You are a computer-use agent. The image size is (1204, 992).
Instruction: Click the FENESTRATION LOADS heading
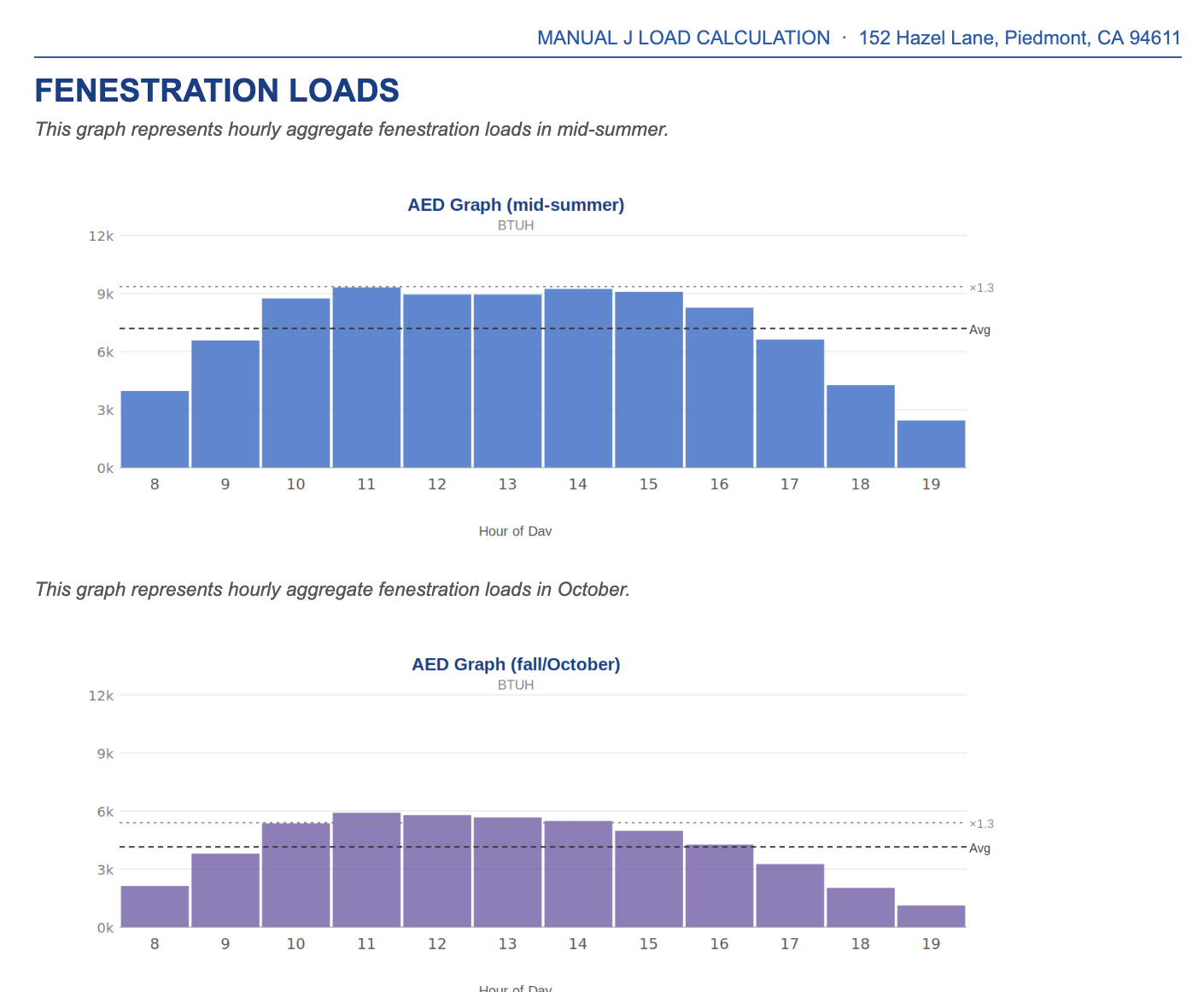pos(216,90)
